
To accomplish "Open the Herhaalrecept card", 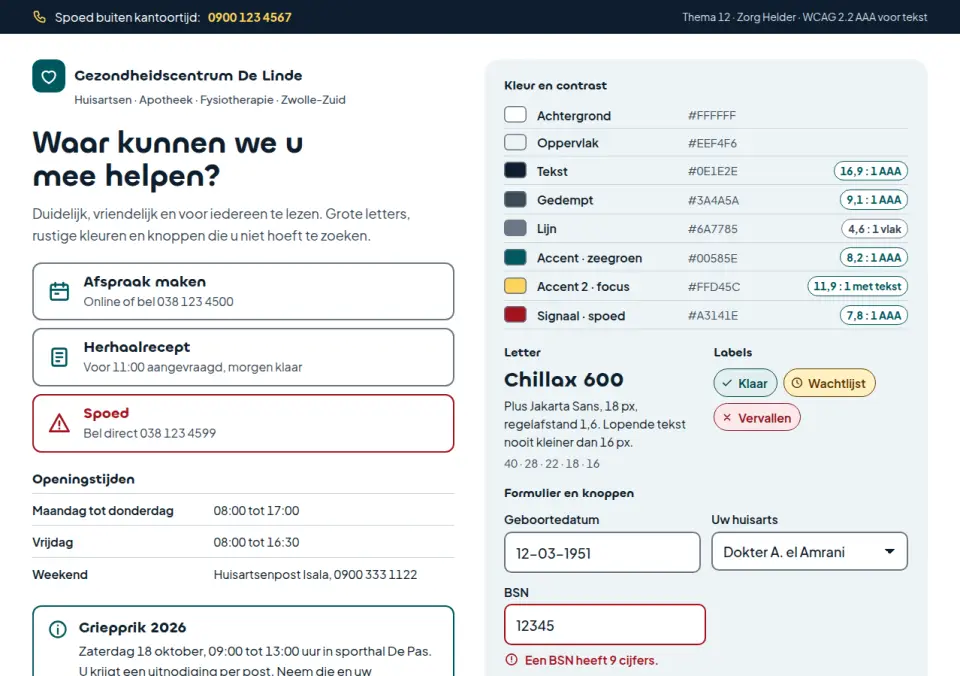I will tap(243, 357).
